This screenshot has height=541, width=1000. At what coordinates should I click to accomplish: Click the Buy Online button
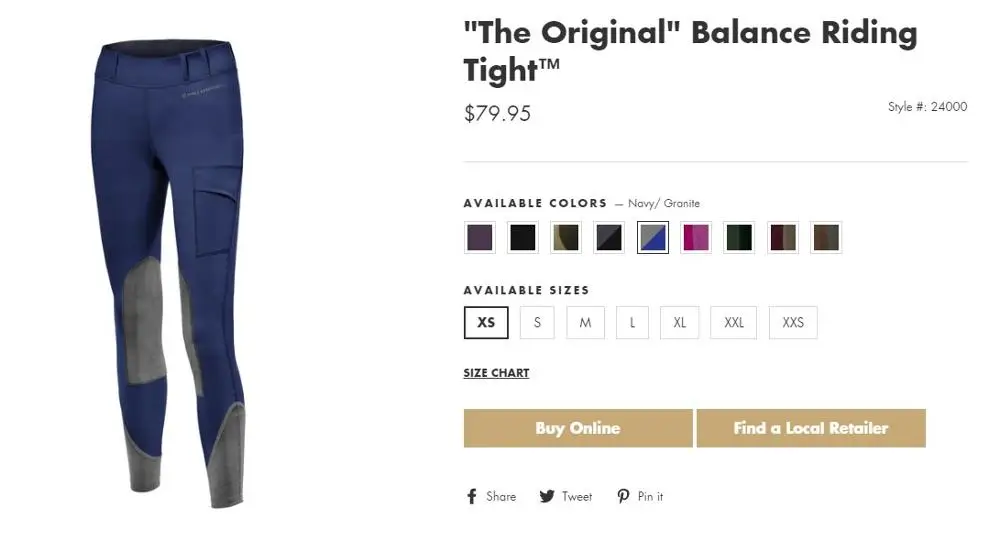[578, 428]
